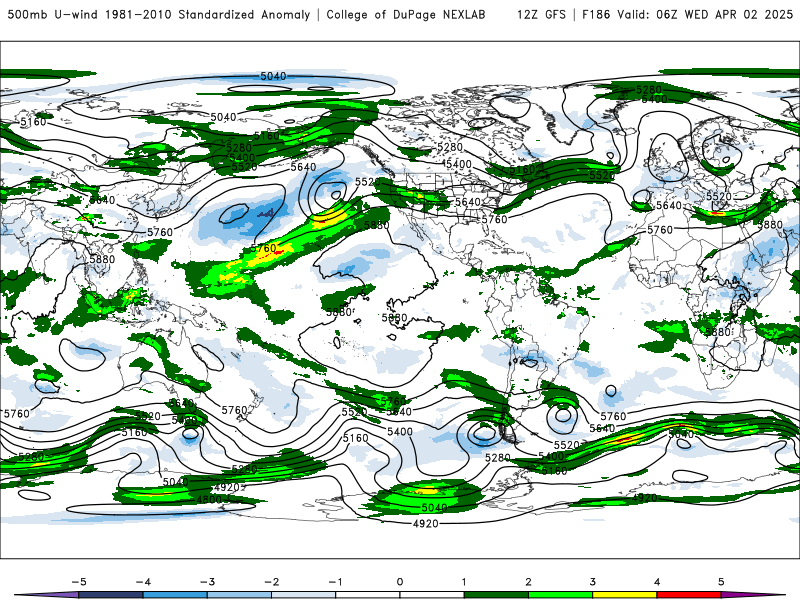Screen dimensions: 800x600
Task: Click the 'F186' forecast hour label
Action: click(596, 14)
